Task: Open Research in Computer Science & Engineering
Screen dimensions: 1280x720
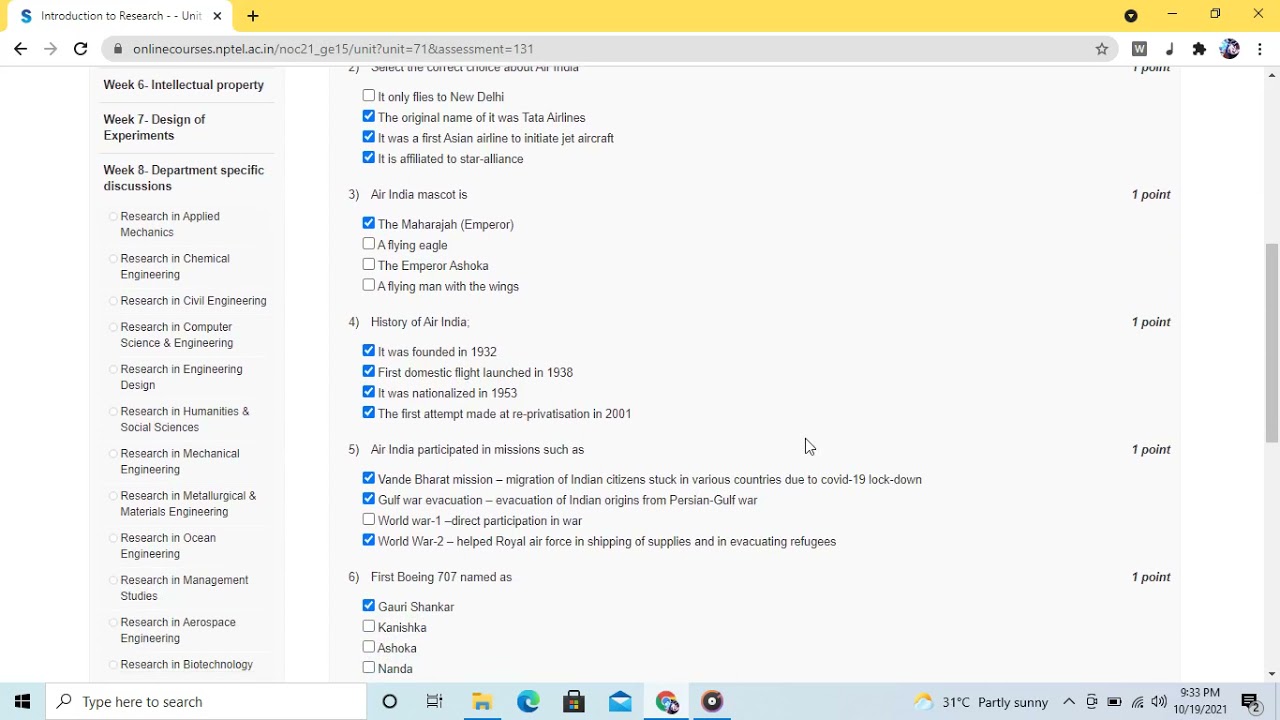Action: pos(177,335)
